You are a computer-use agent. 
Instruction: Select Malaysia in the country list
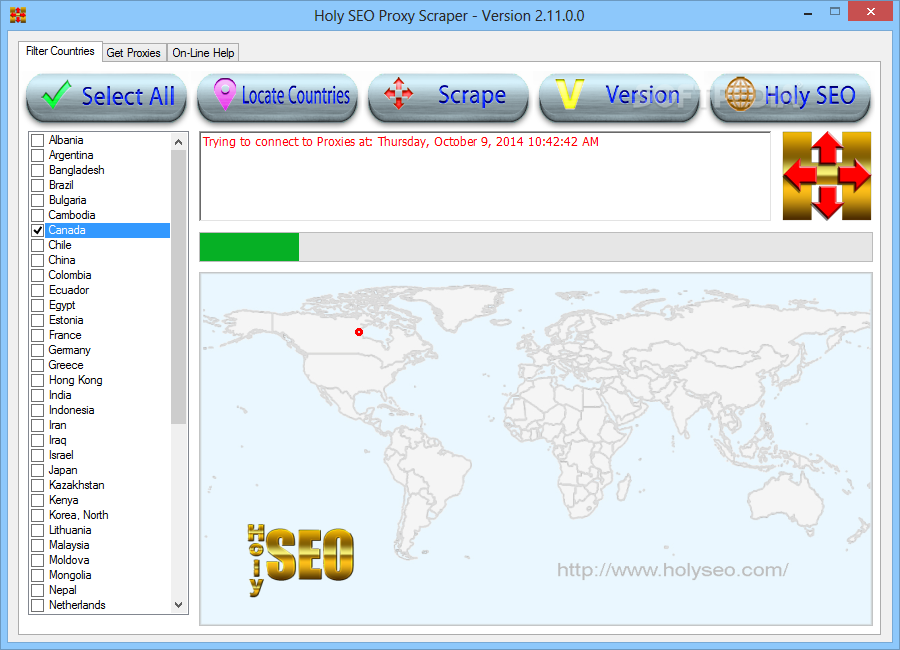[69, 545]
